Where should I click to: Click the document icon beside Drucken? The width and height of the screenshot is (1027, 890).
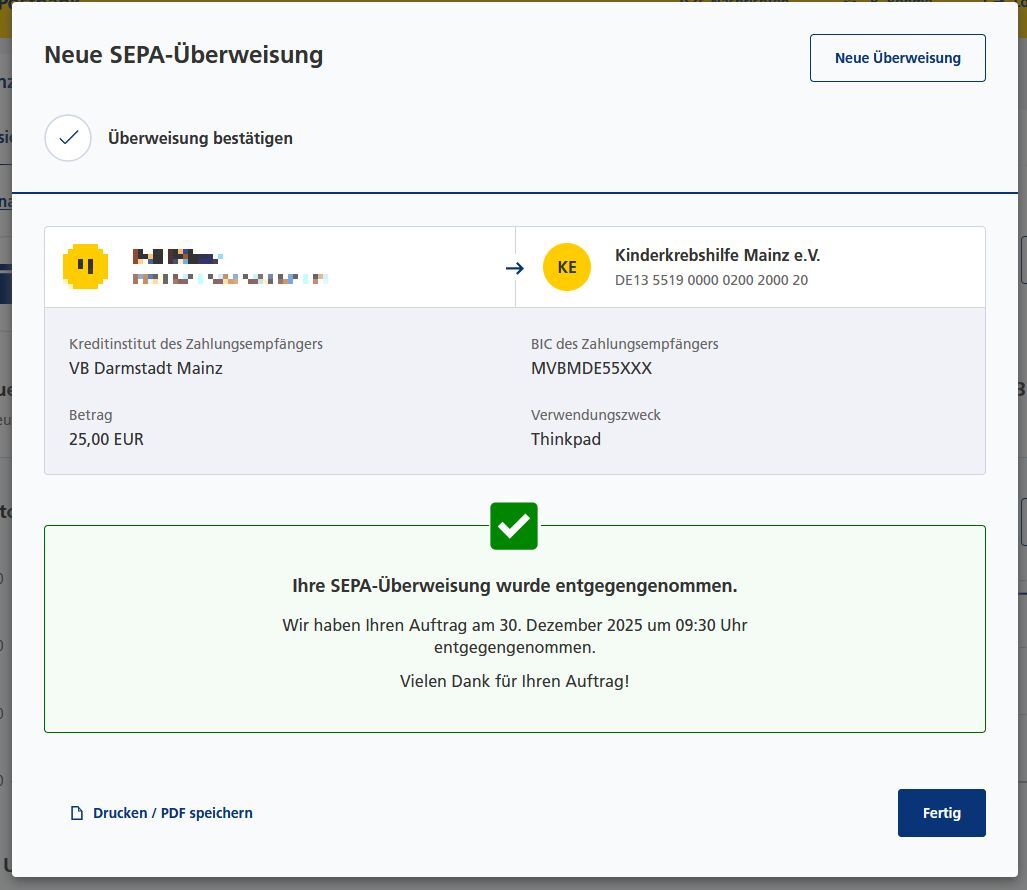click(76, 813)
